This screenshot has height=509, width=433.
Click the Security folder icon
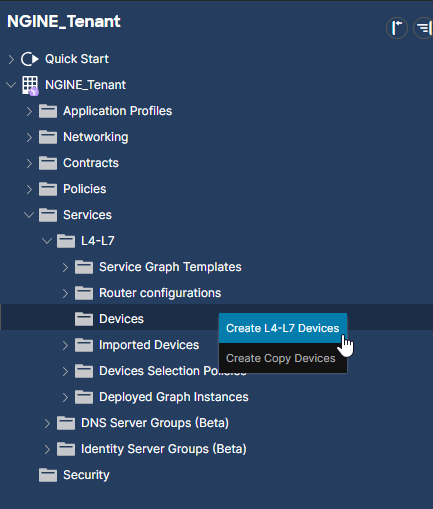click(48, 475)
